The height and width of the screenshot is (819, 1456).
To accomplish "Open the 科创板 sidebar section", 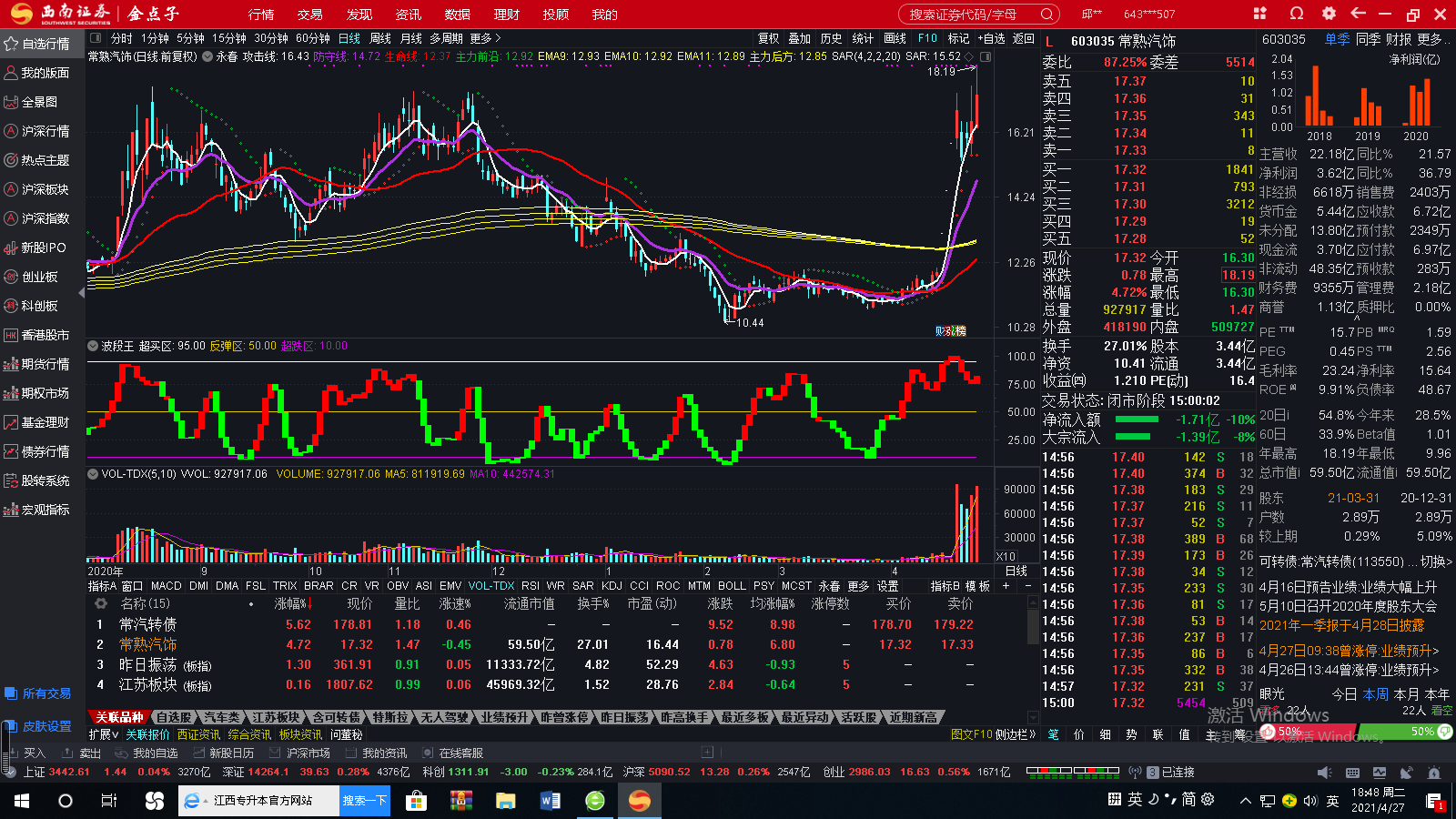I will [x=31, y=306].
